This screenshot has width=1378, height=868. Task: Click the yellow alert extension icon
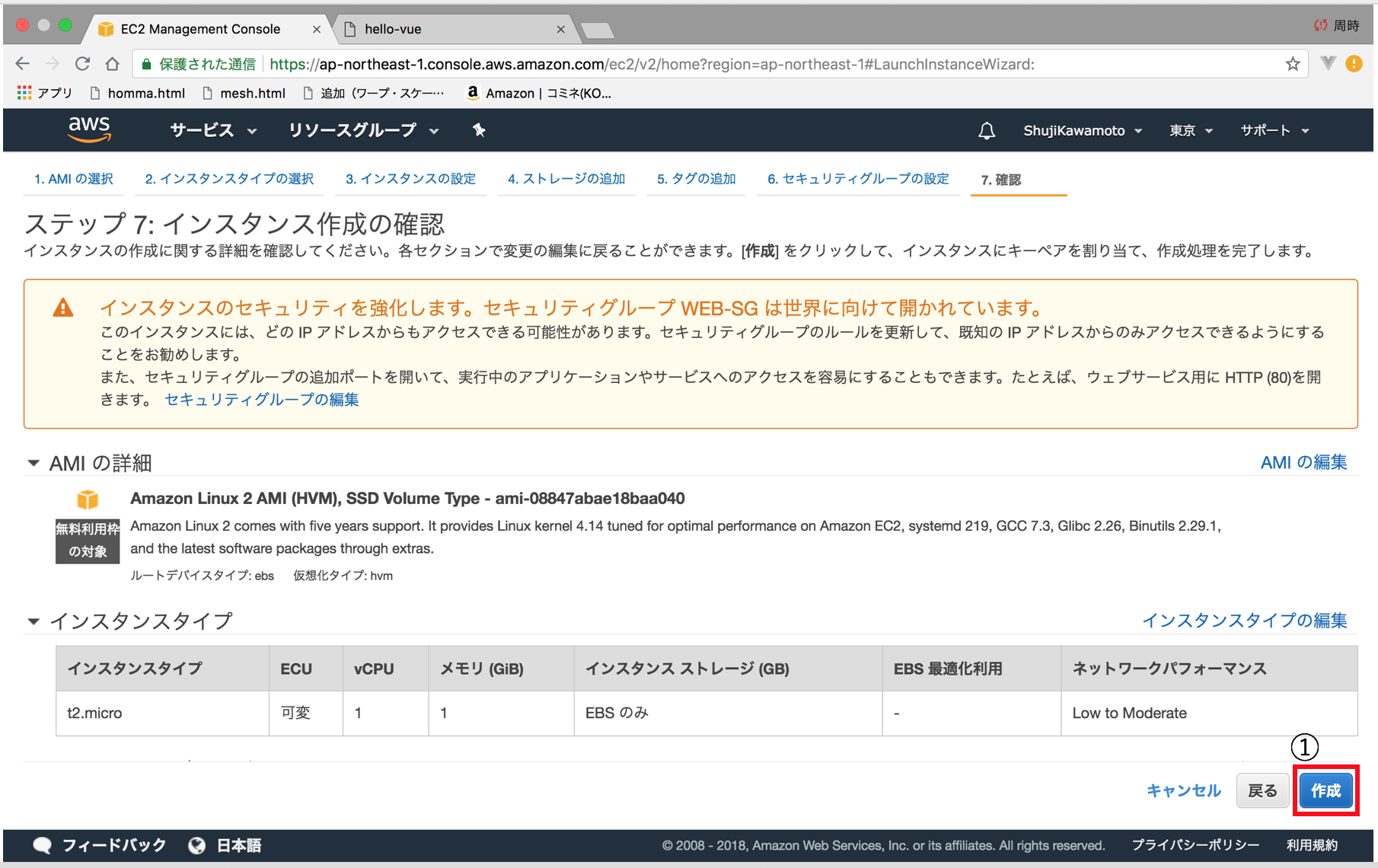coord(1354,64)
